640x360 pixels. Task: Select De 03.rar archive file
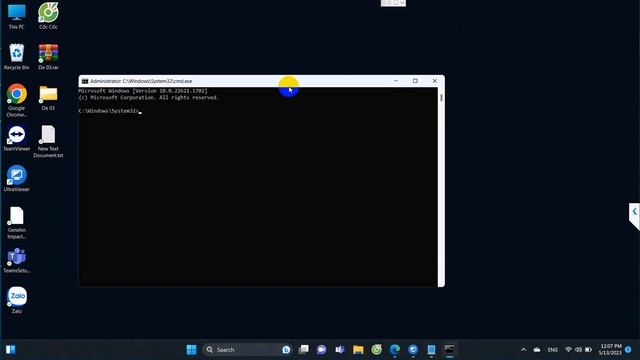[48, 57]
